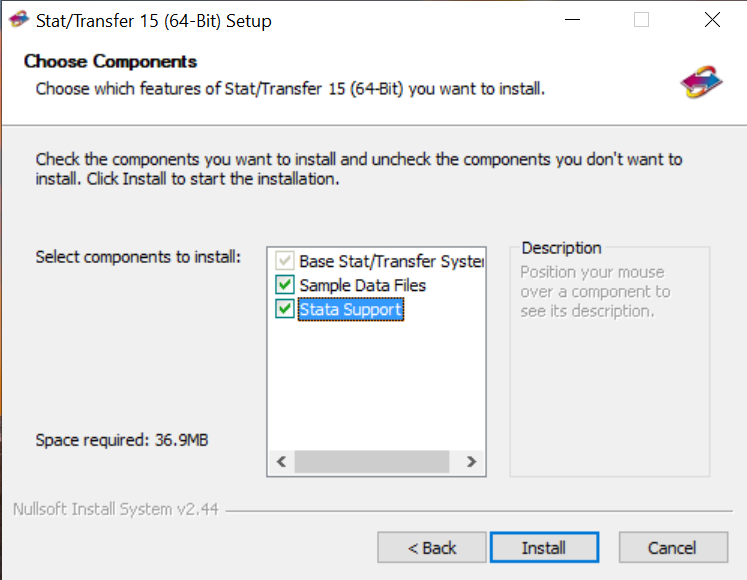
Task: Click the right scroll arrow in component list
Action: tap(471, 461)
